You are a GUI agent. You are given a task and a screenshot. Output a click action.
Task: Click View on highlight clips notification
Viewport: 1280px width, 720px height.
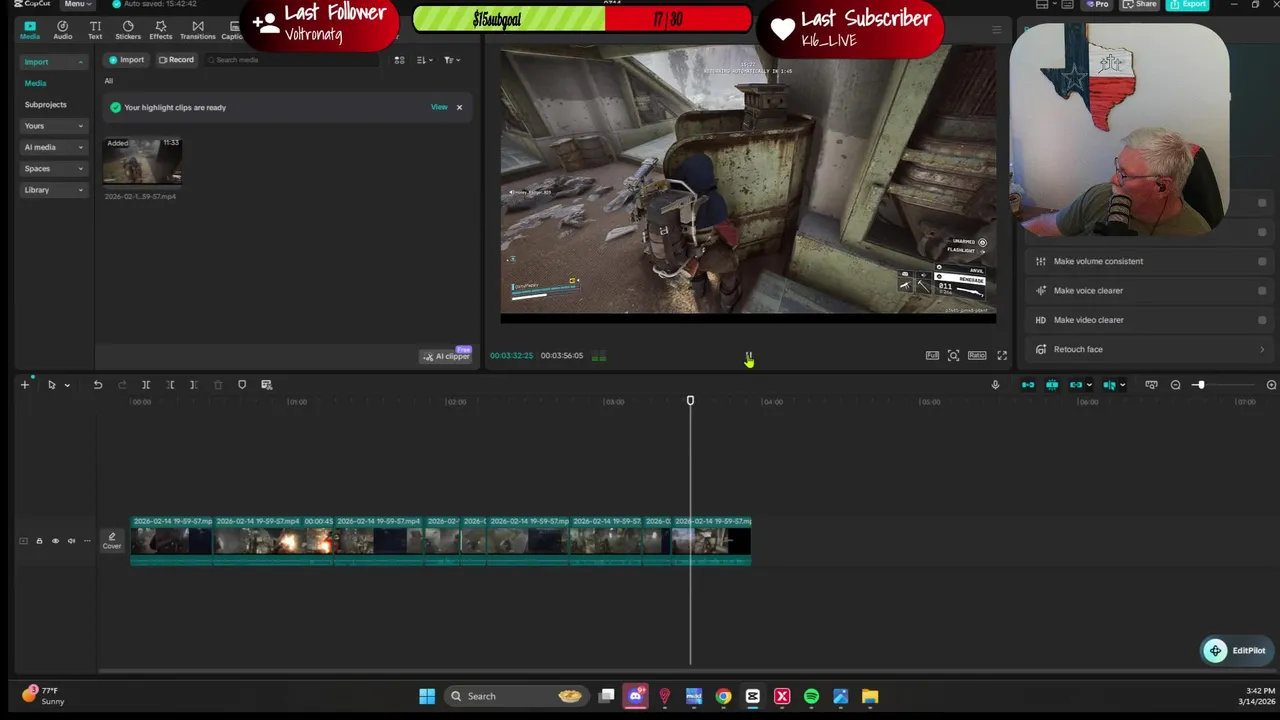tap(439, 107)
